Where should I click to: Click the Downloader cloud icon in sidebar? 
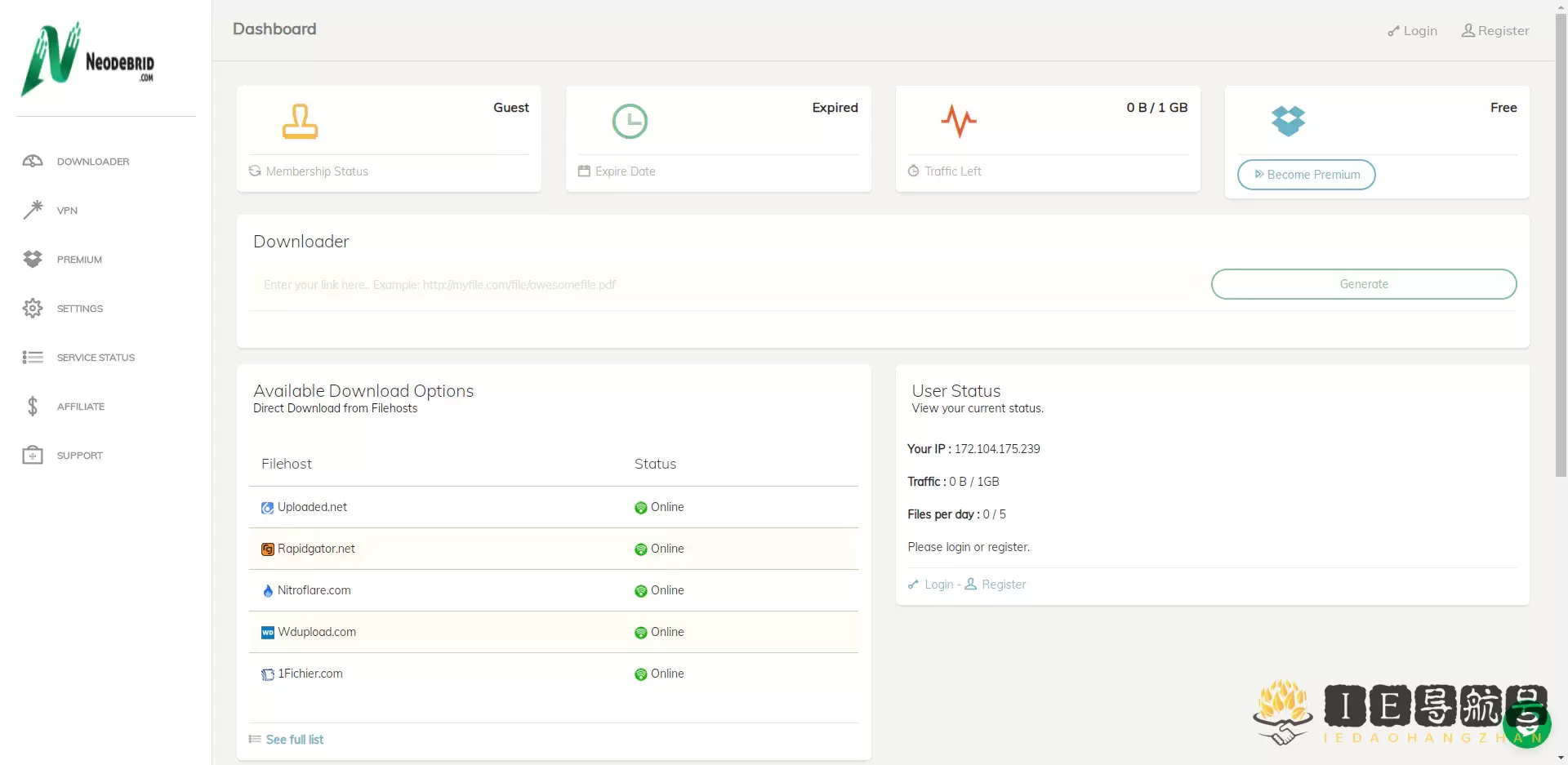click(x=33, y=162)
